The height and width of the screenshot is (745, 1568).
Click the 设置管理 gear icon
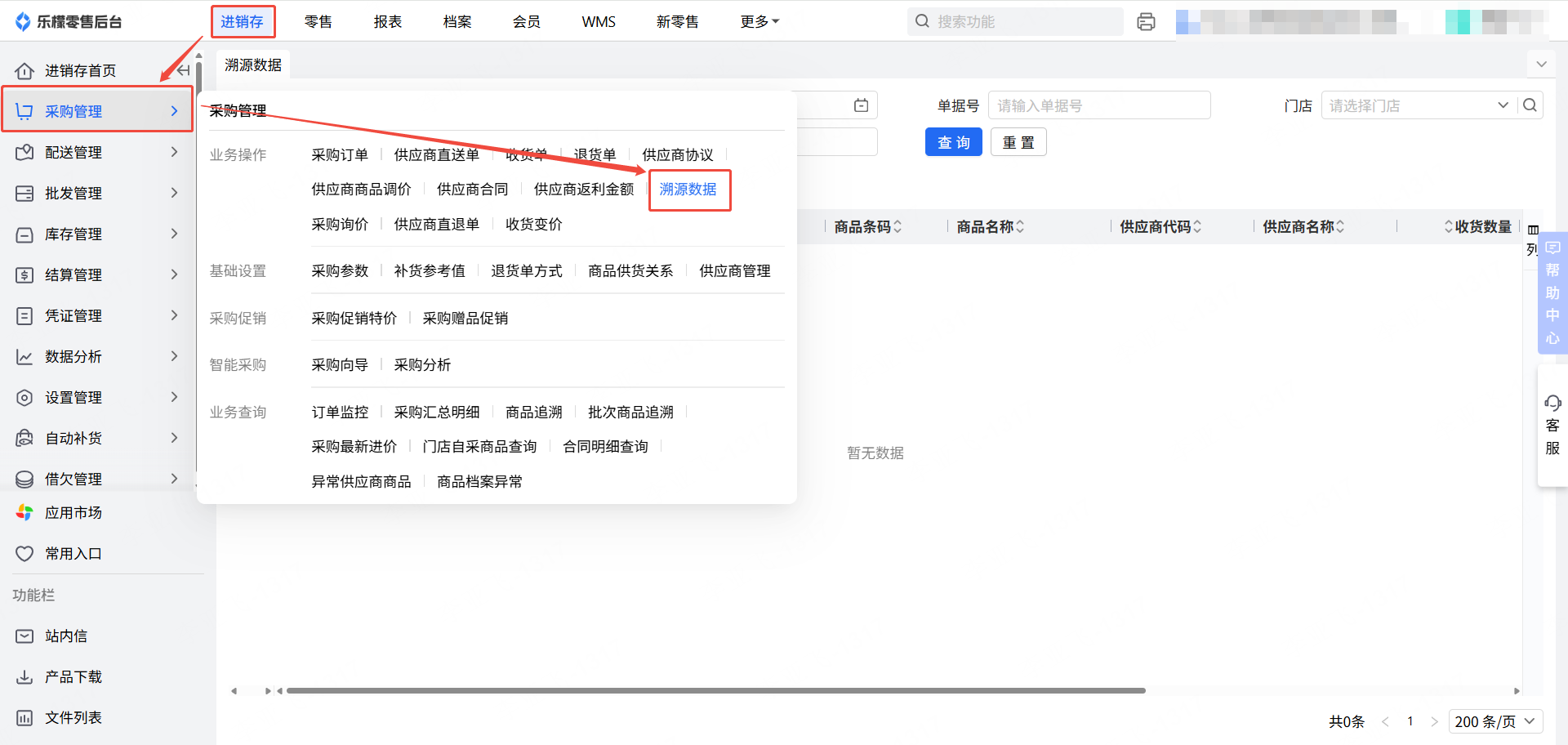24,398
